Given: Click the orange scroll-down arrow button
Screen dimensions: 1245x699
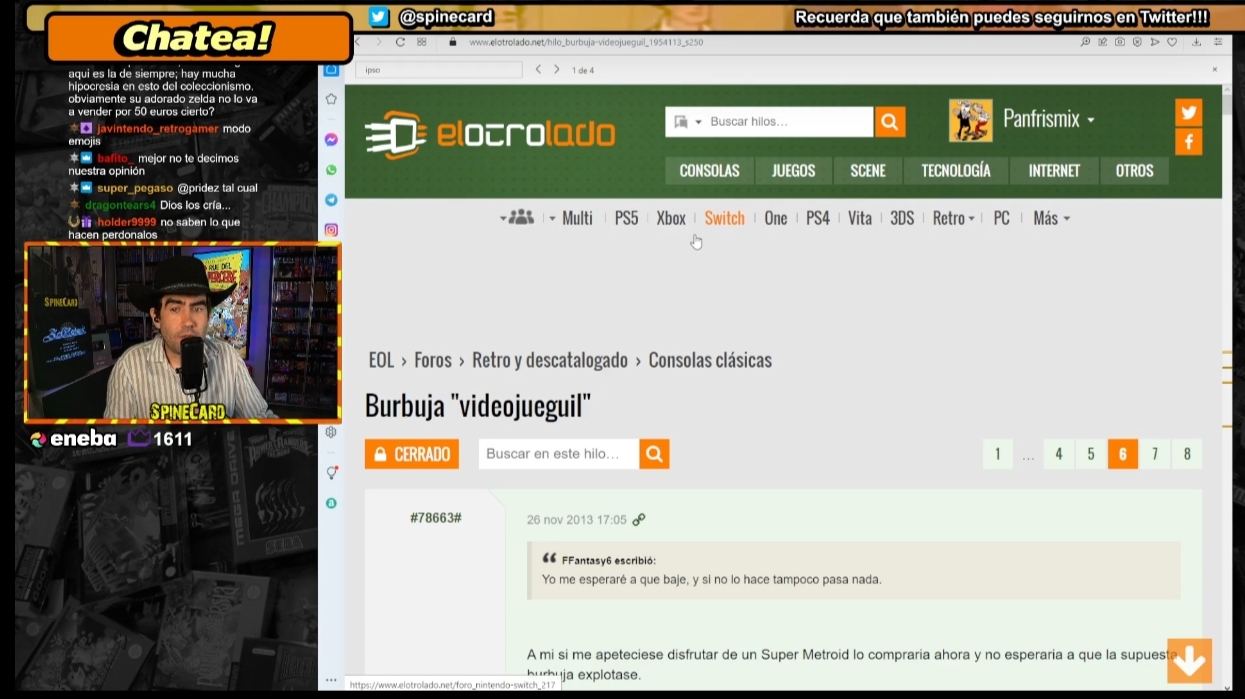Looking at the screenshot, I should tap(1189, 660).
